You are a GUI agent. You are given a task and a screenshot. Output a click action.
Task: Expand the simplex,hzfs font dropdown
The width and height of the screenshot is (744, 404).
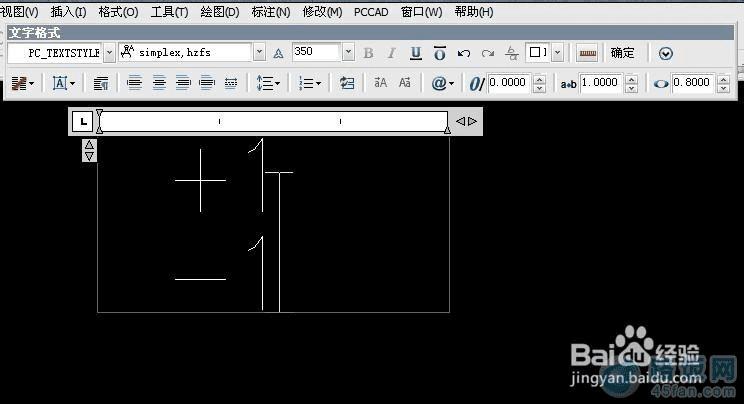click(259, 53)
